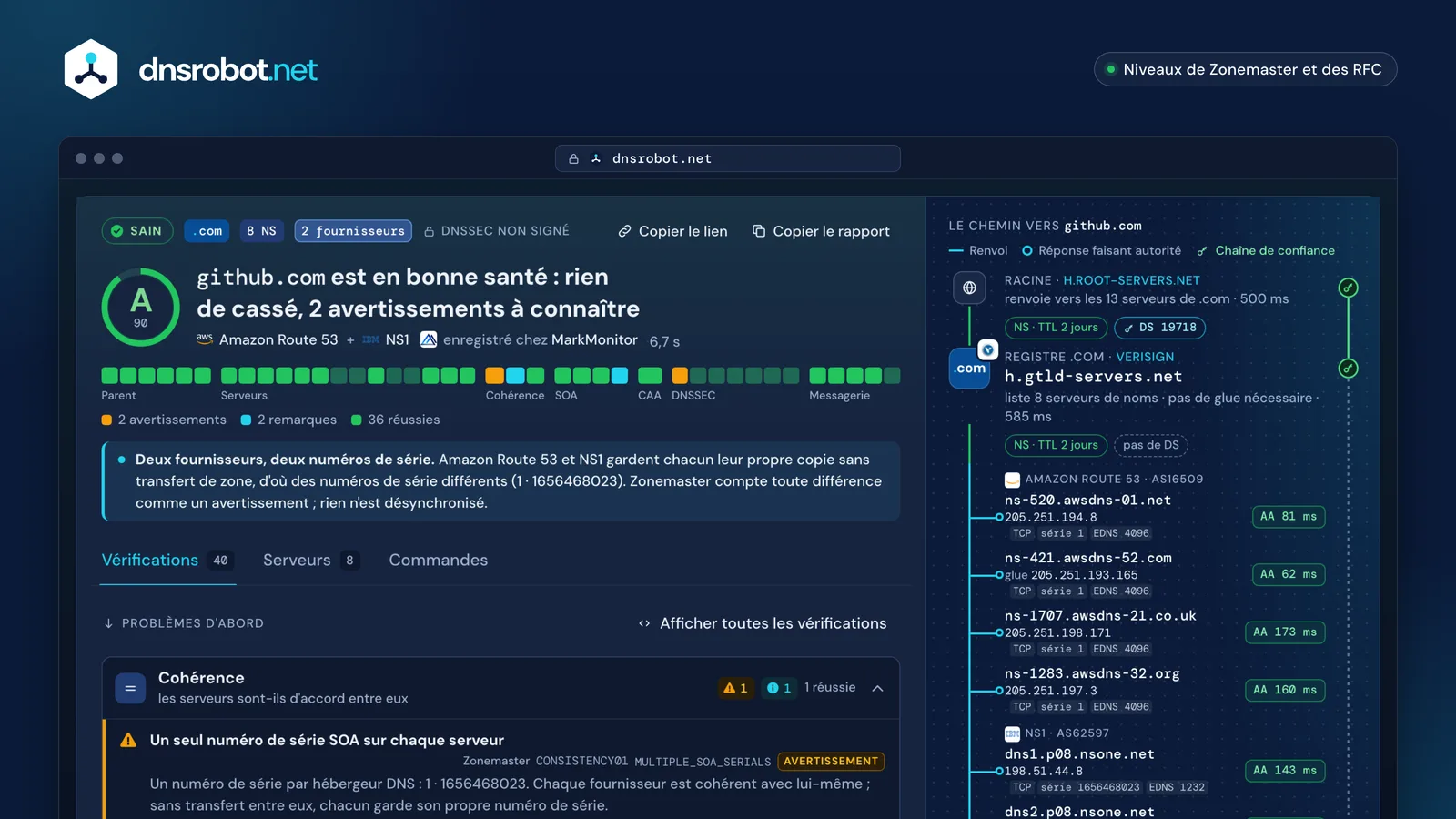Click the AVERTISSEMENT severity label
1456x819 pixels.
coord(831,762)
